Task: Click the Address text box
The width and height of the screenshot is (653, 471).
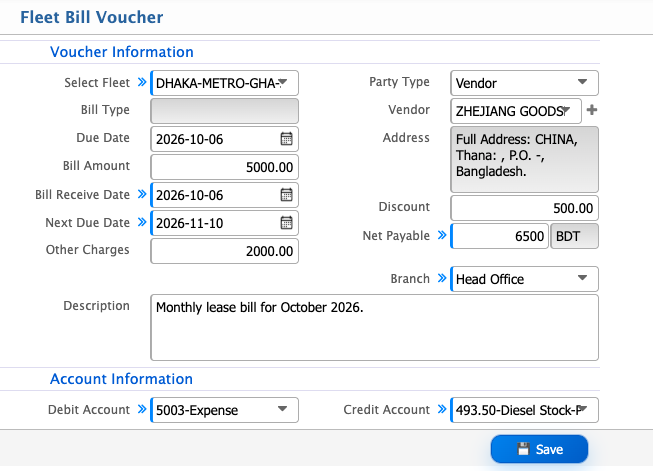Action: [524, 159]
